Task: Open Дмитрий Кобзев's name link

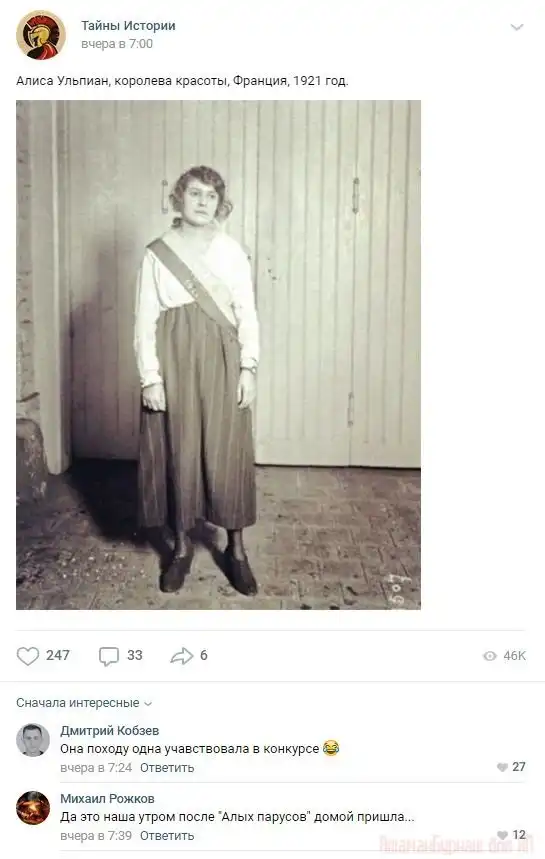Action: click(110, 730)
